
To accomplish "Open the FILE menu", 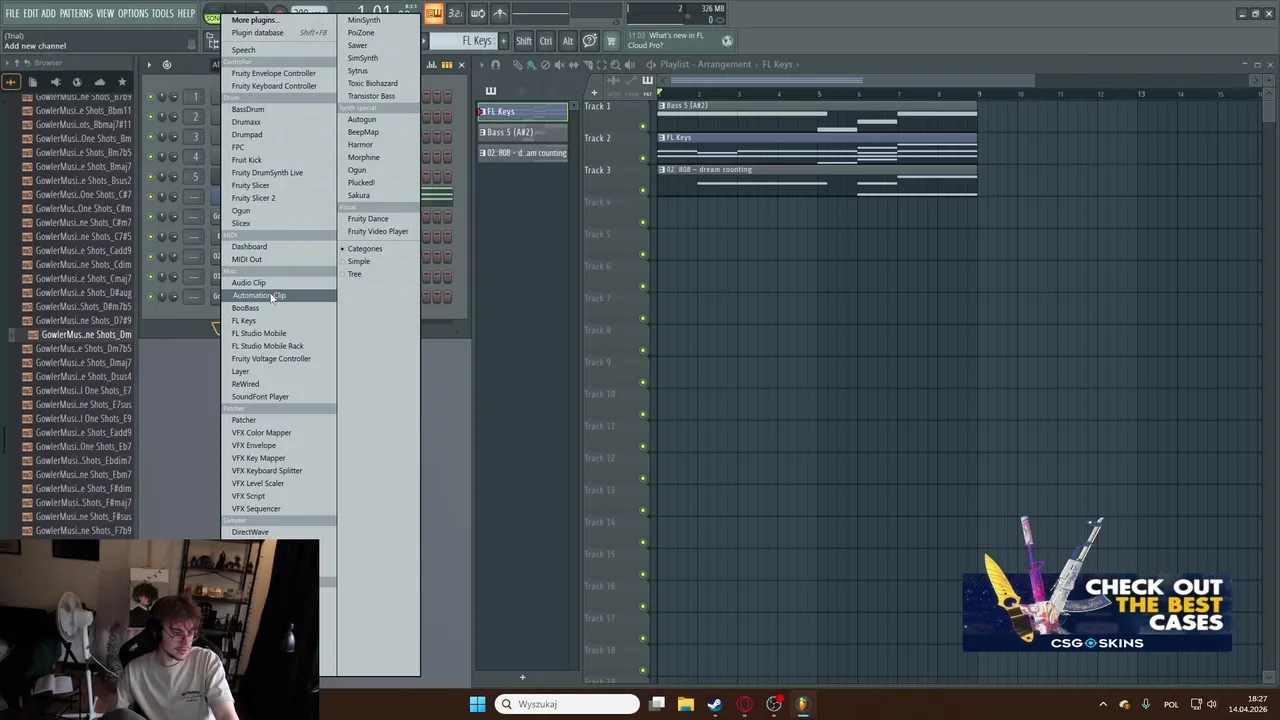I will pyautogui.click(x=12, y=13).
